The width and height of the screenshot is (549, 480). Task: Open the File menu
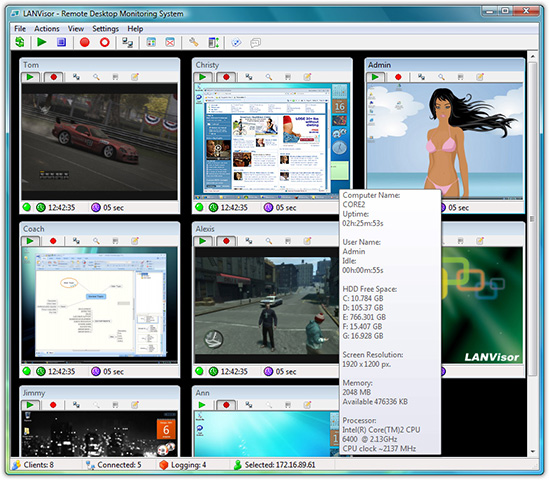[x=20, y=29]
